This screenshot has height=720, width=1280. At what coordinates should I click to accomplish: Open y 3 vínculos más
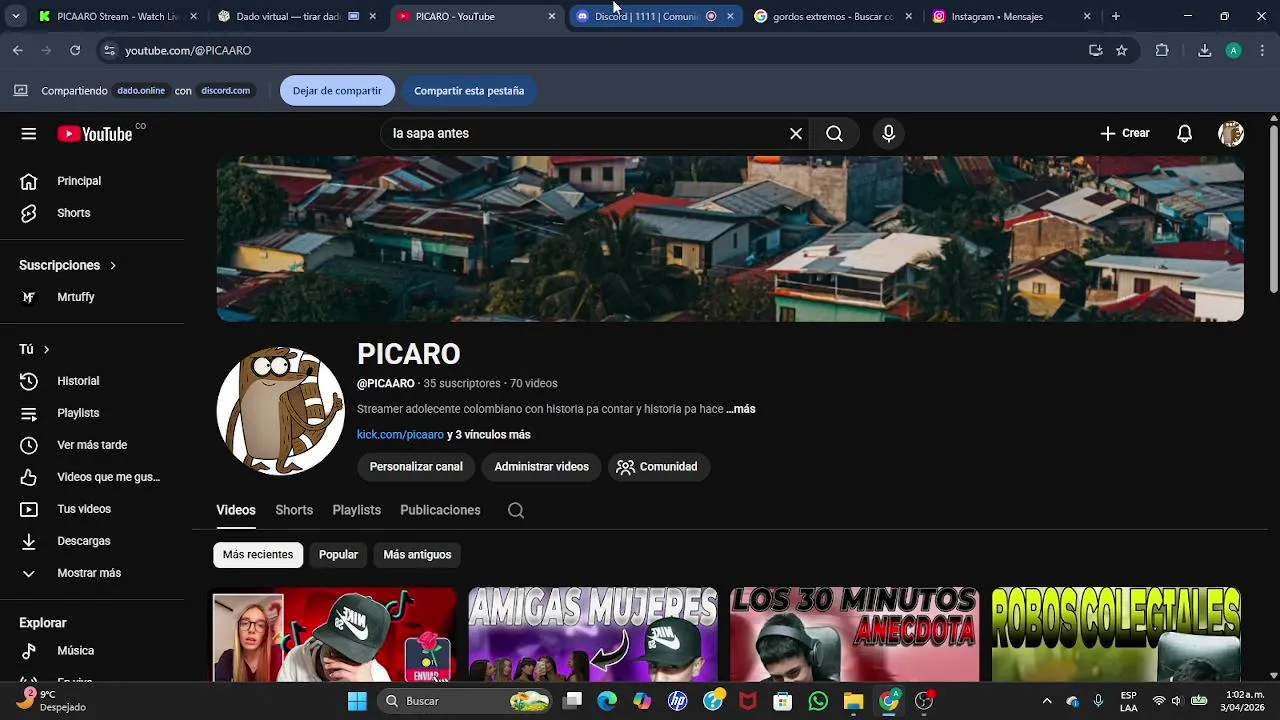[x=489, y=435]
